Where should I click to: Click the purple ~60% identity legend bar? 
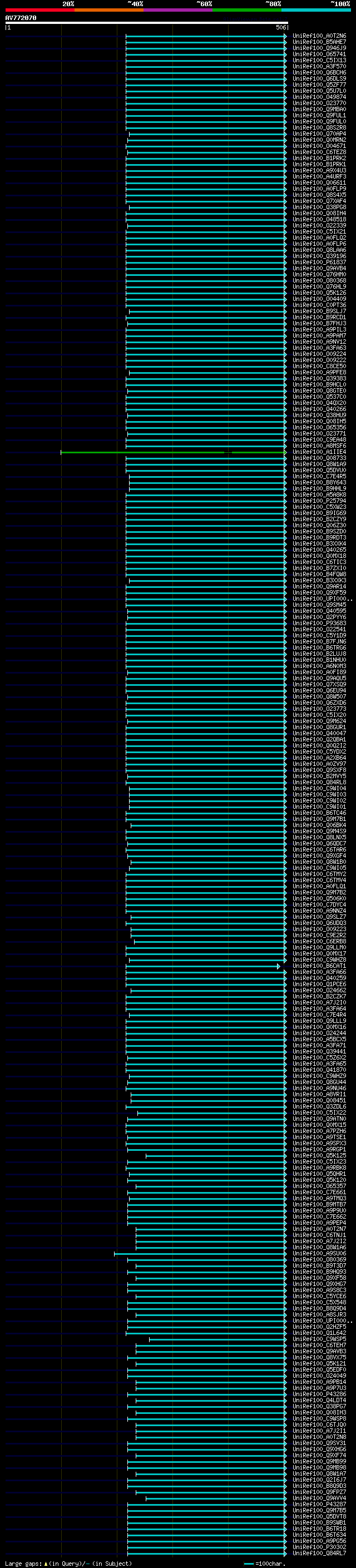[x=179, y=10]
